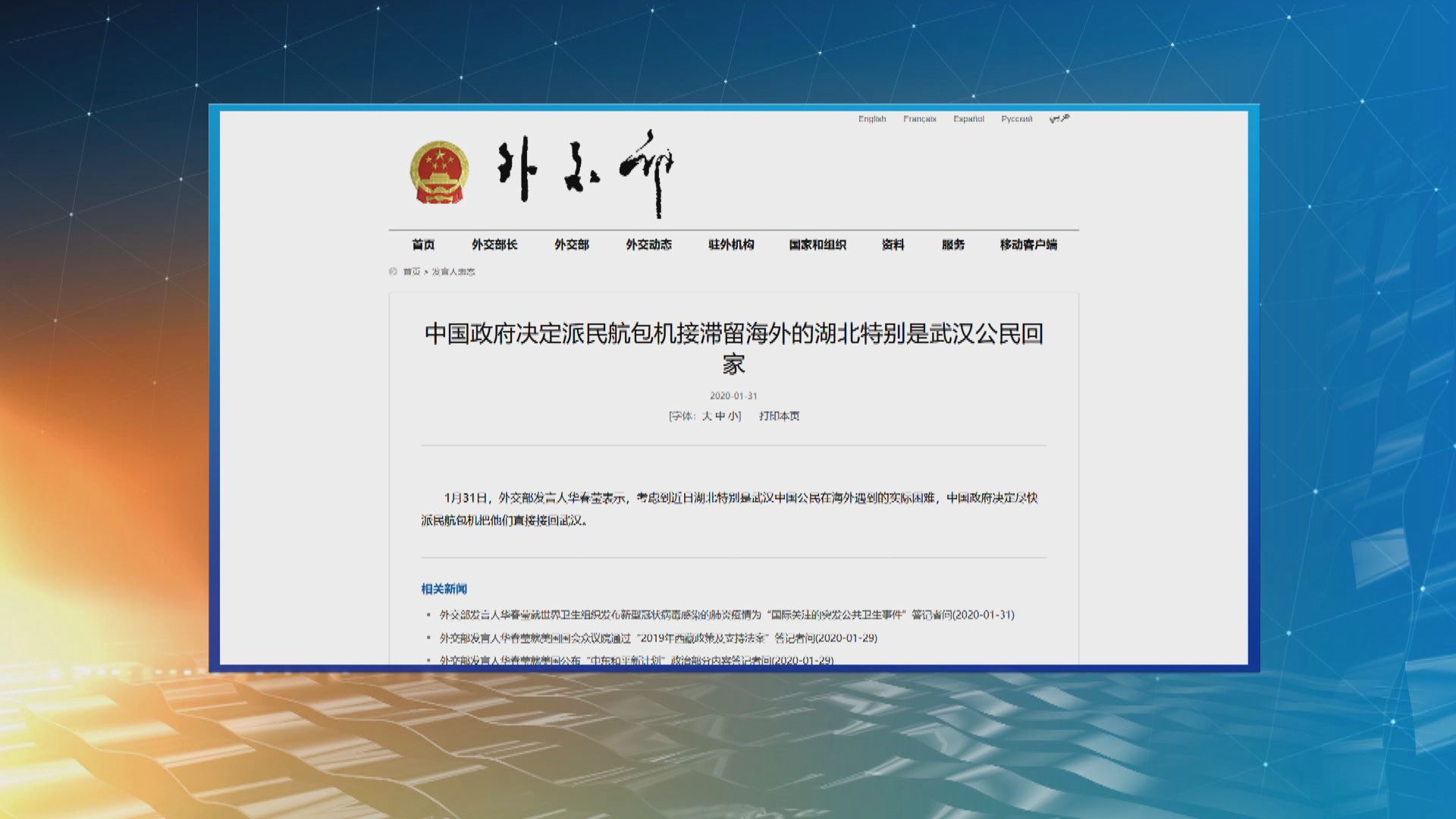
Task: Click the breadcrumb home icon
Action: click(x=393, y=271)
